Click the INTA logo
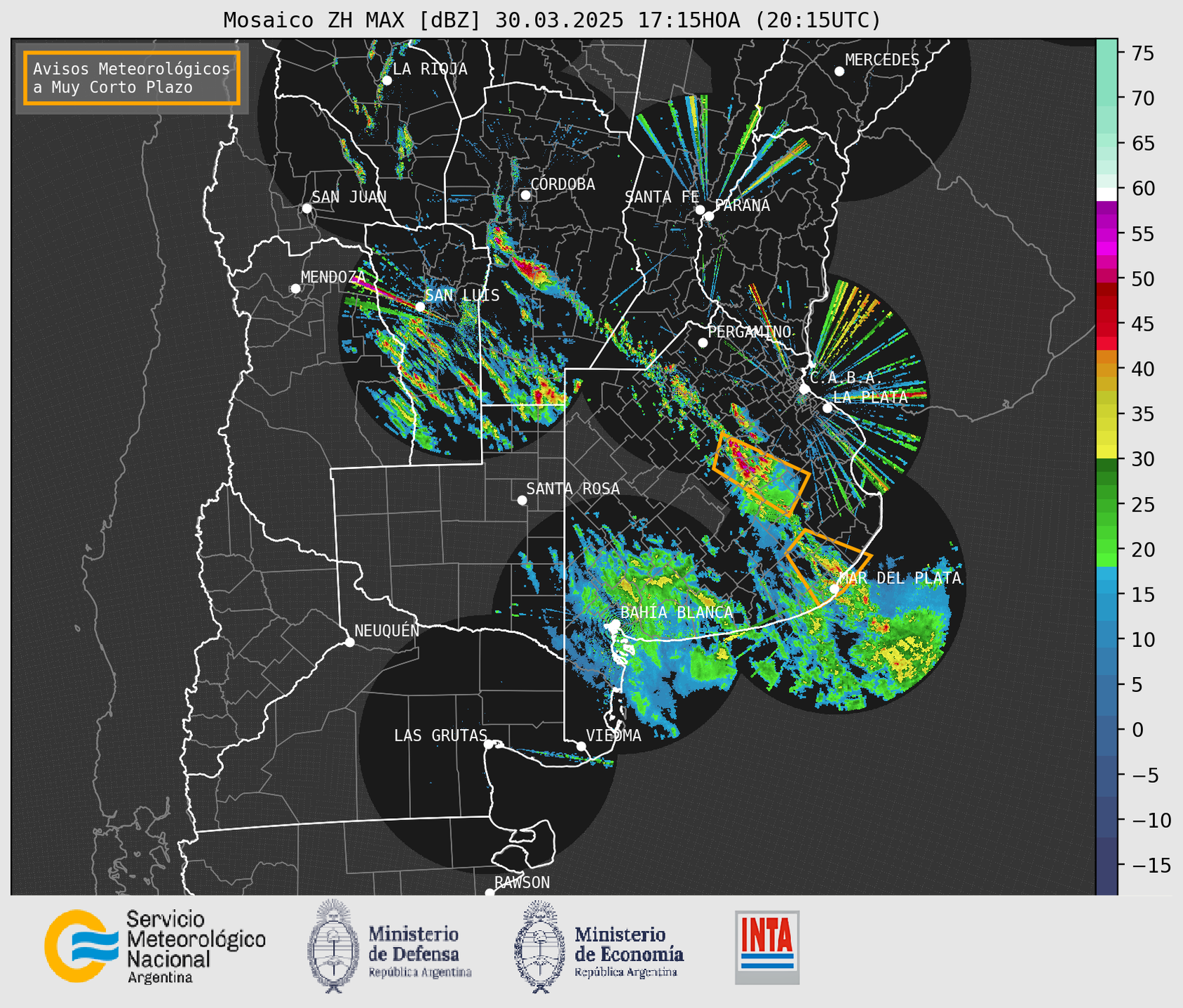Image resolution: width=1183 pixels, height=1008 pixels. pyautogui.click(x=767, y=947)
